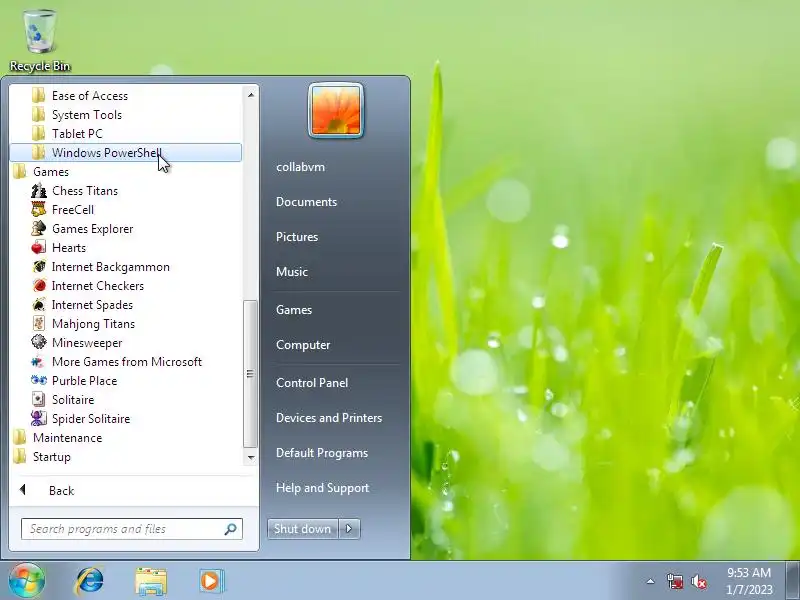The image size is (800, 600).
Task: Open Music from the Start menu
Action: coord(292,272)
